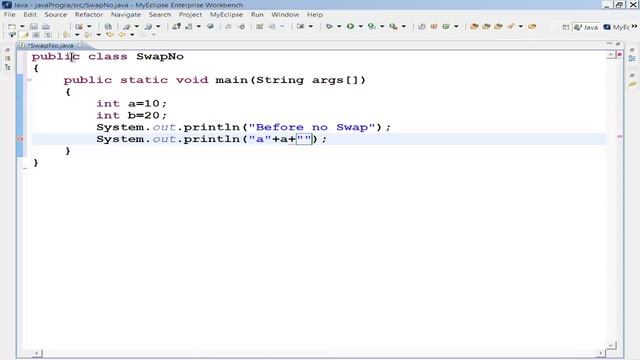Open the Navigate menu
The width and height of the screenshot is (640, 360).
(126, 15)
